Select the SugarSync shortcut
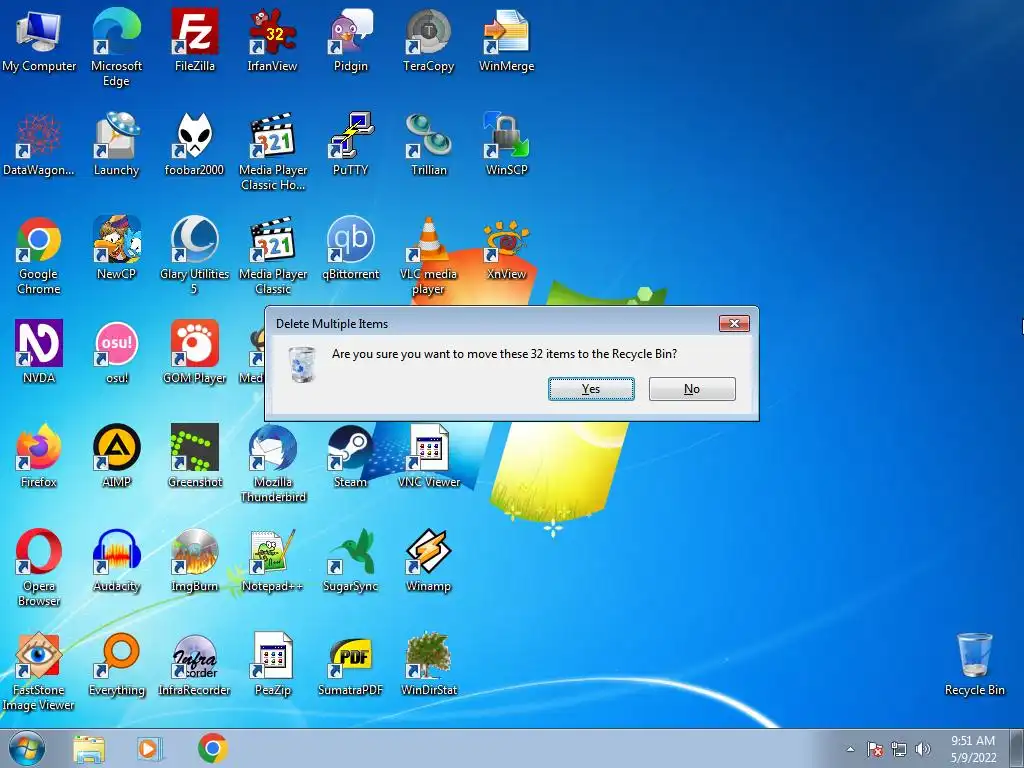1024x768 pixels. (351, 560)
